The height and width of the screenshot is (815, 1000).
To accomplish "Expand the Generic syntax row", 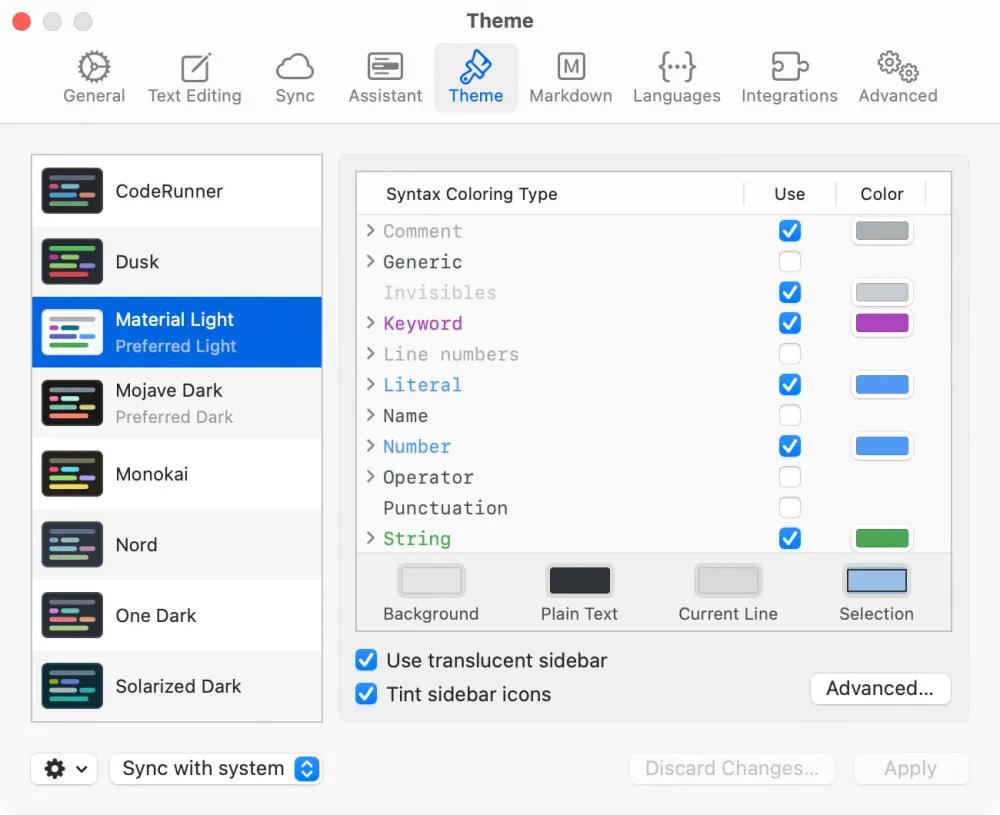I will click(x=371, y=261).
